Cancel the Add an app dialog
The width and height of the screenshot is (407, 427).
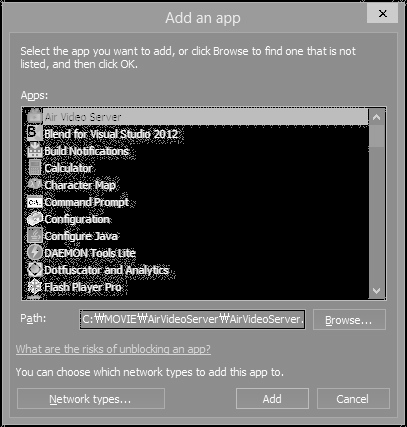coord(353,399)
